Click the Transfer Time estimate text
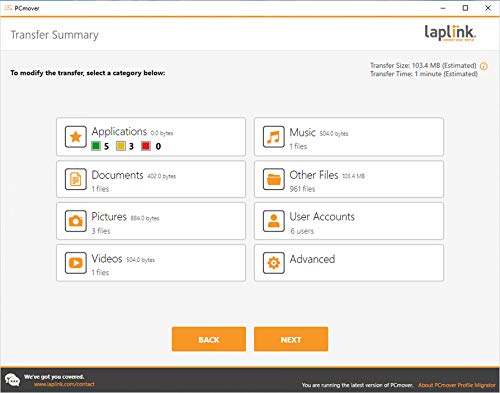Image resolution: width=500 pixels, height=393 pixels. [x=424, y=74]
